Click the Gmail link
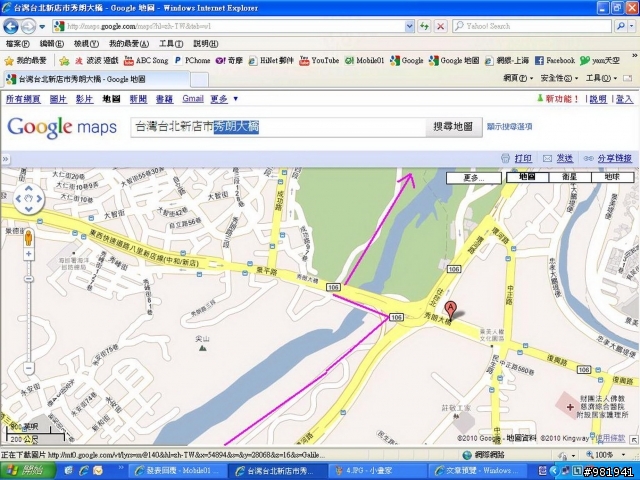 coord(193,99)
